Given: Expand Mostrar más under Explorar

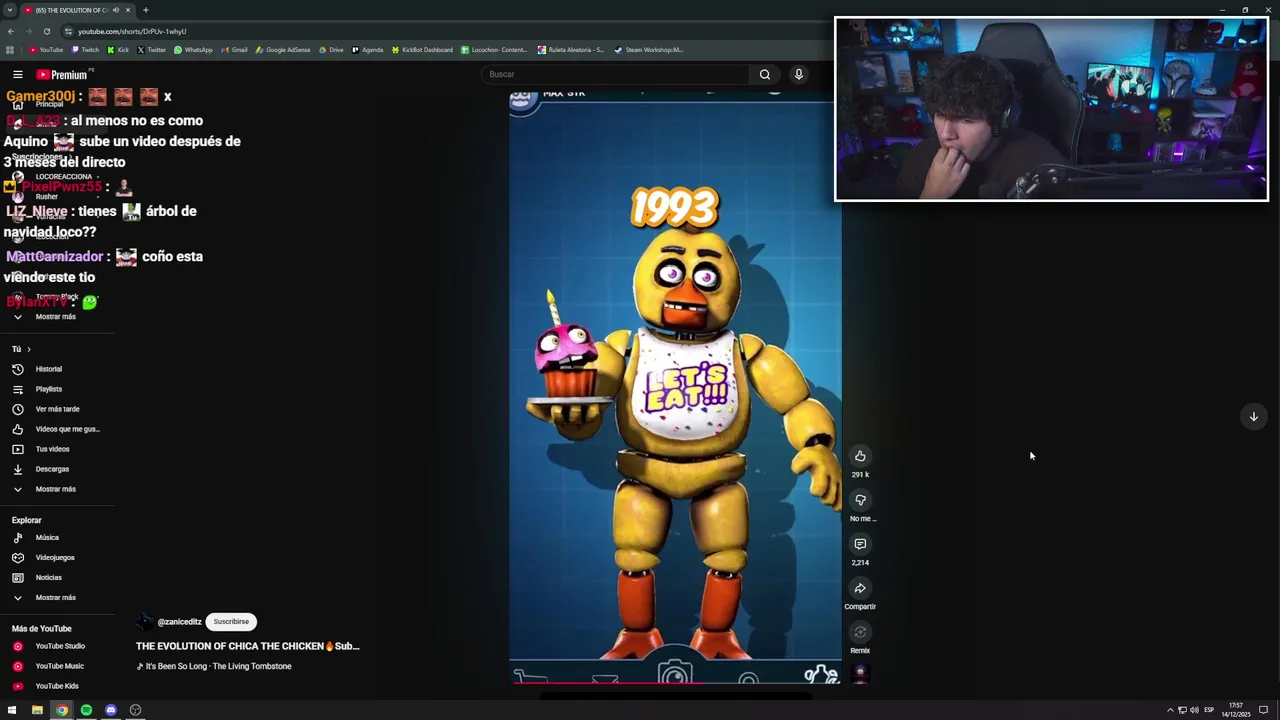Looking at the screenshot, I should point(57,597).
